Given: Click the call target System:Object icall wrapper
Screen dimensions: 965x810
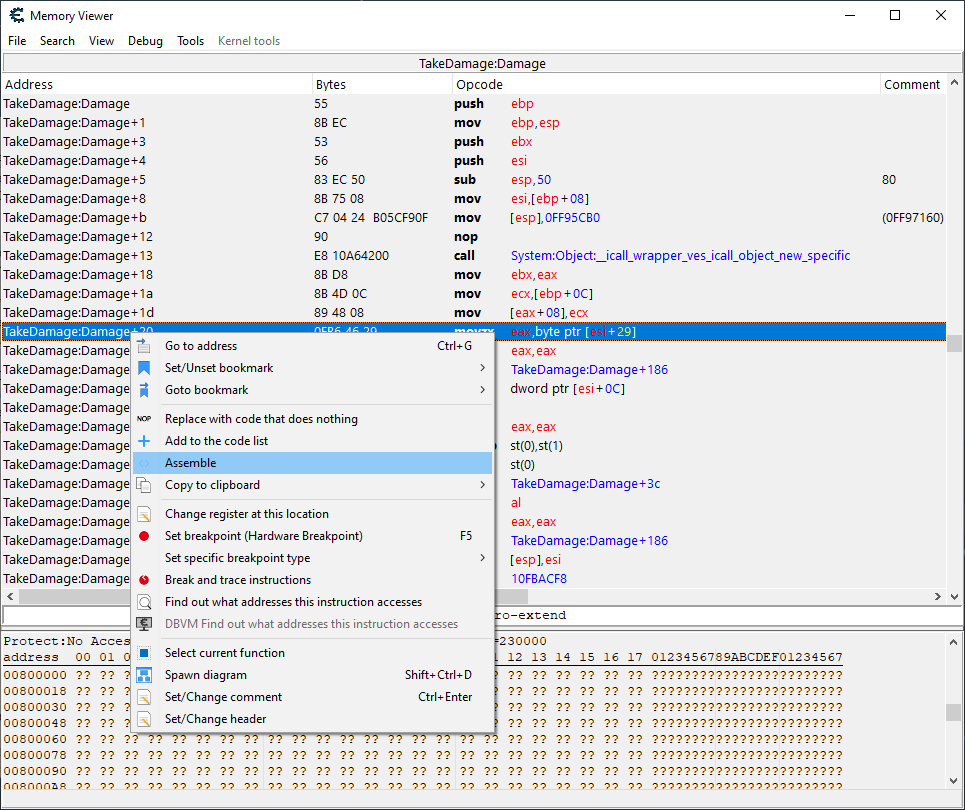Looking at the screenshot, I should 680,255.
